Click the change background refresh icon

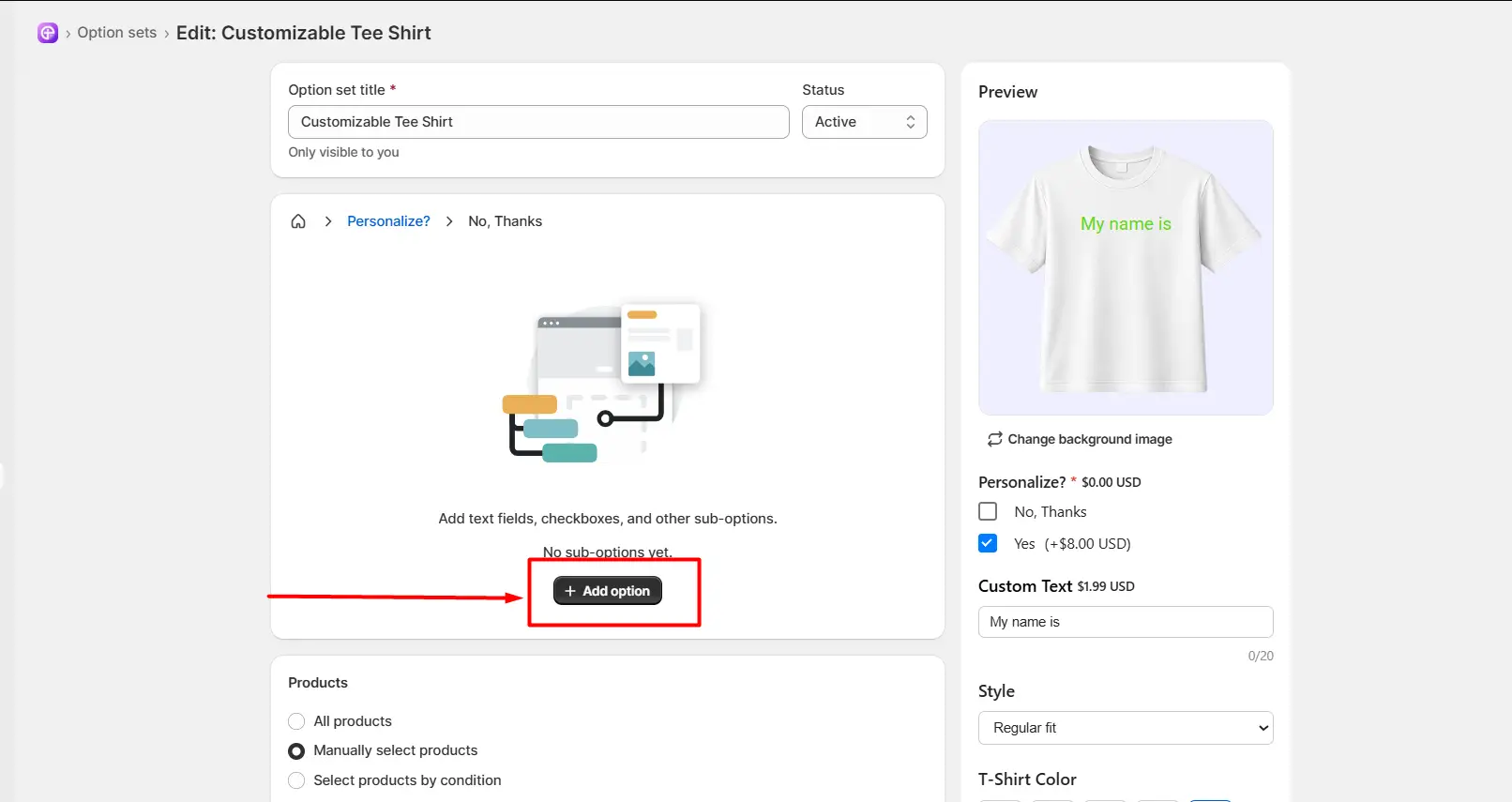coord(995,439)
